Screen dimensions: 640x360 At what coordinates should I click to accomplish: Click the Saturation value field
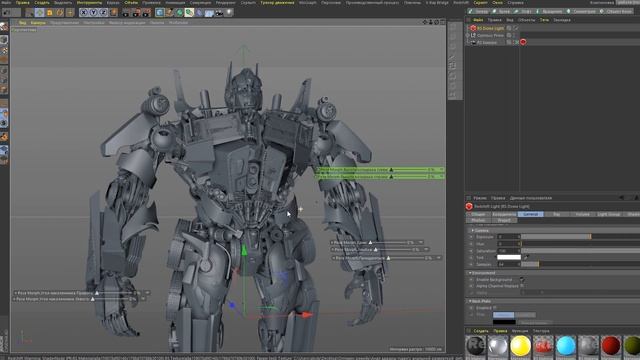509,251
